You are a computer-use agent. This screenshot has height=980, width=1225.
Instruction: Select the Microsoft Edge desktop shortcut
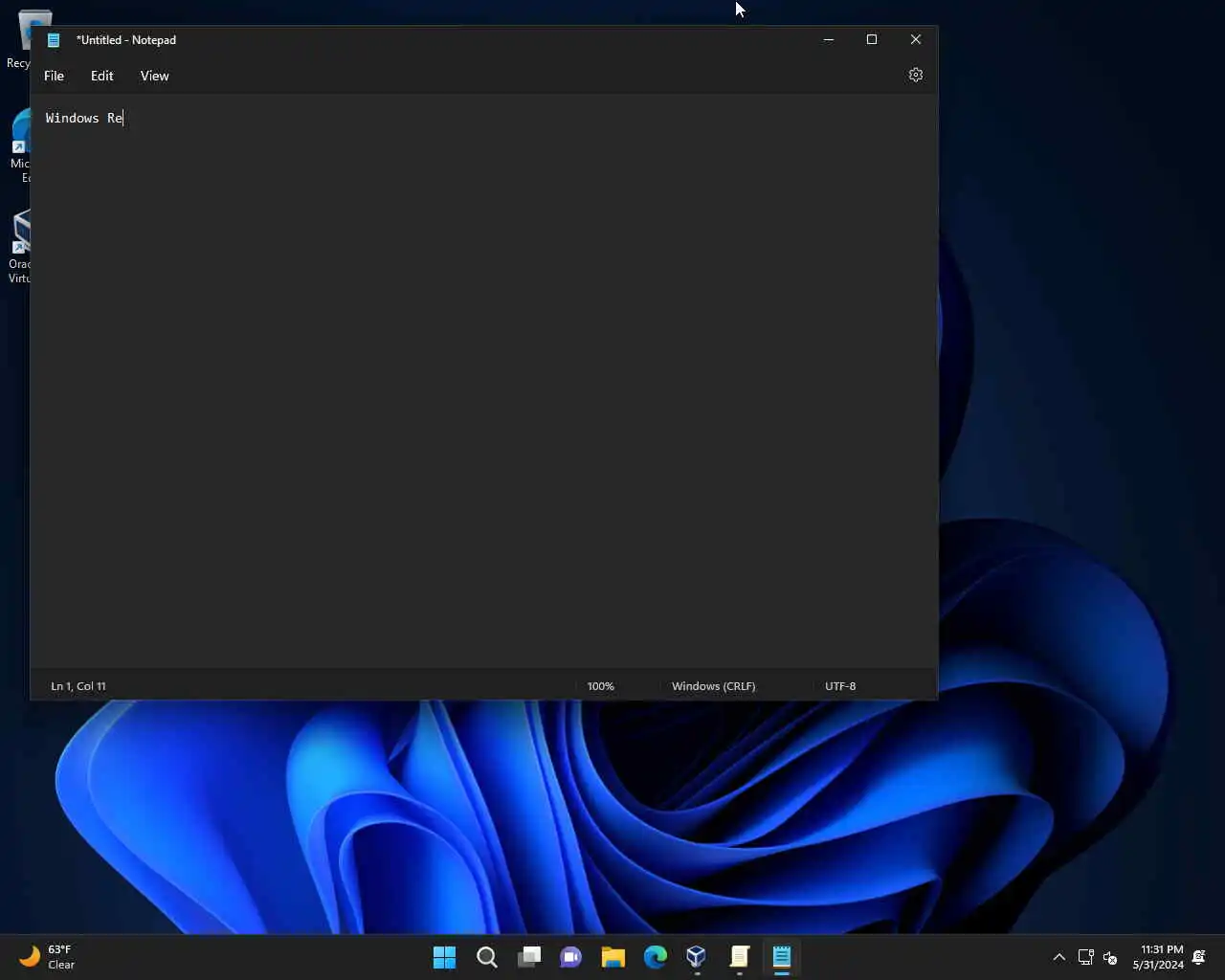coord(19,145)
